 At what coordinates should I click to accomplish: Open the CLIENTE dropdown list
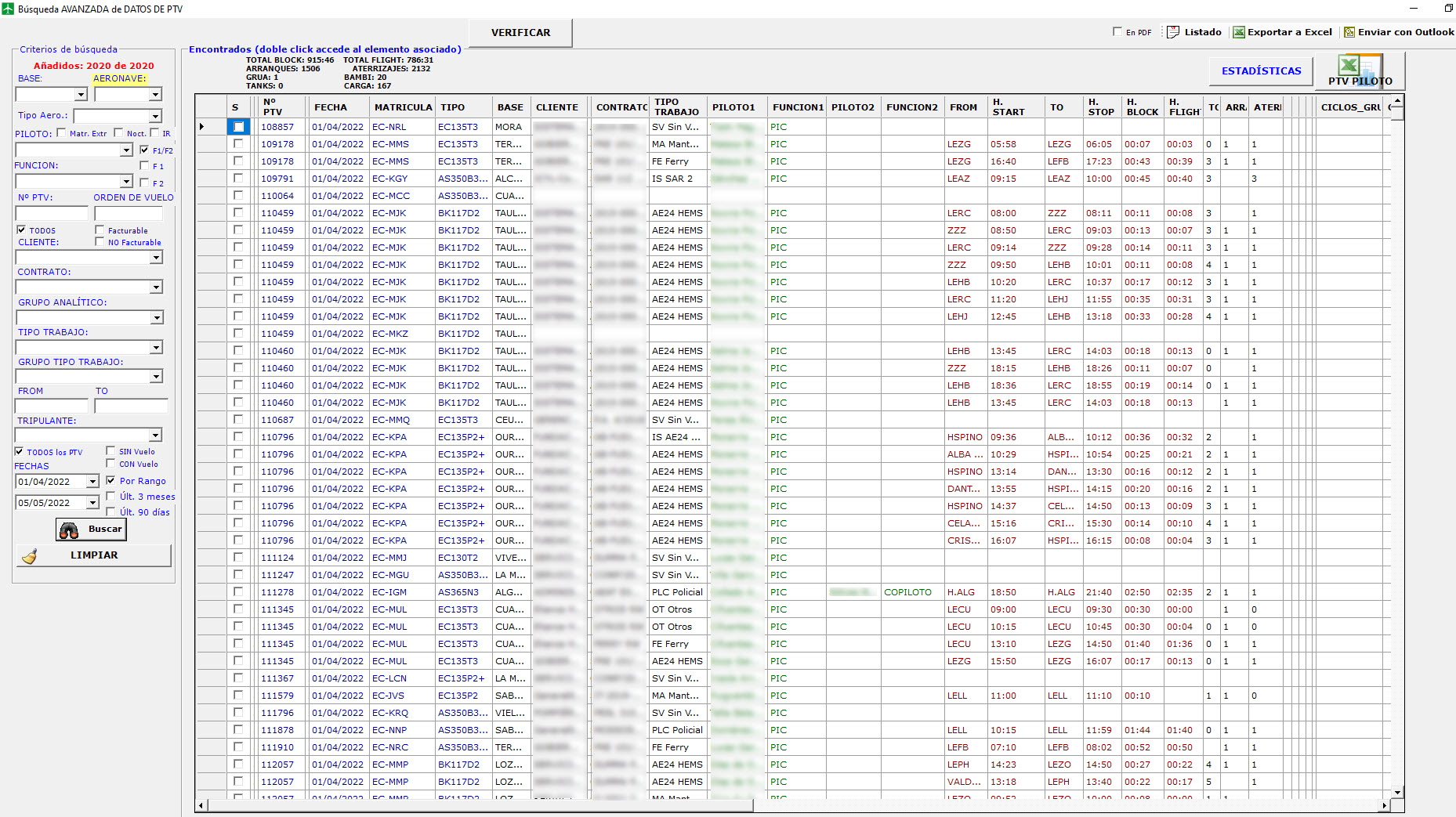pyautogui.click(x=156, y=258)
